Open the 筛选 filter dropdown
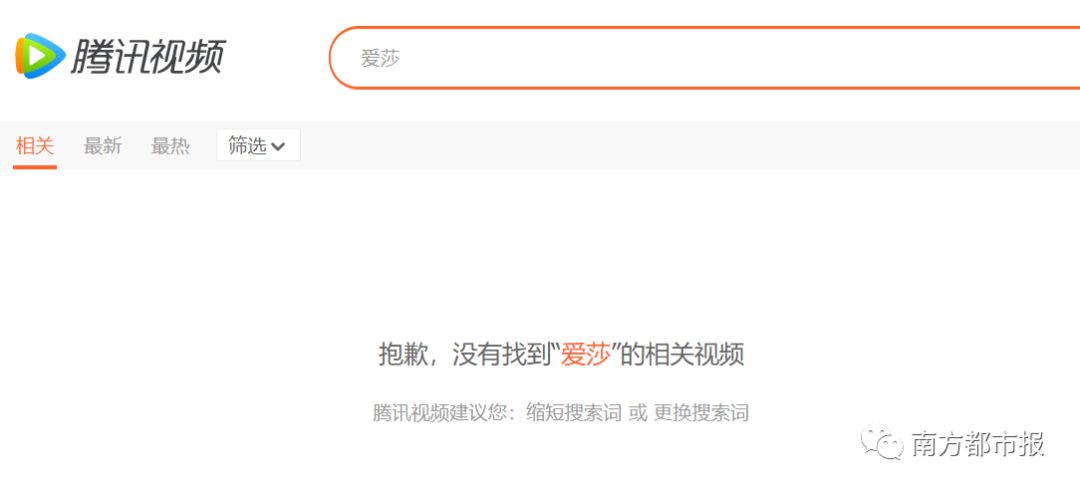Image resolution: width=1080 pixels, height=492 pixels. tap(258, 145)
